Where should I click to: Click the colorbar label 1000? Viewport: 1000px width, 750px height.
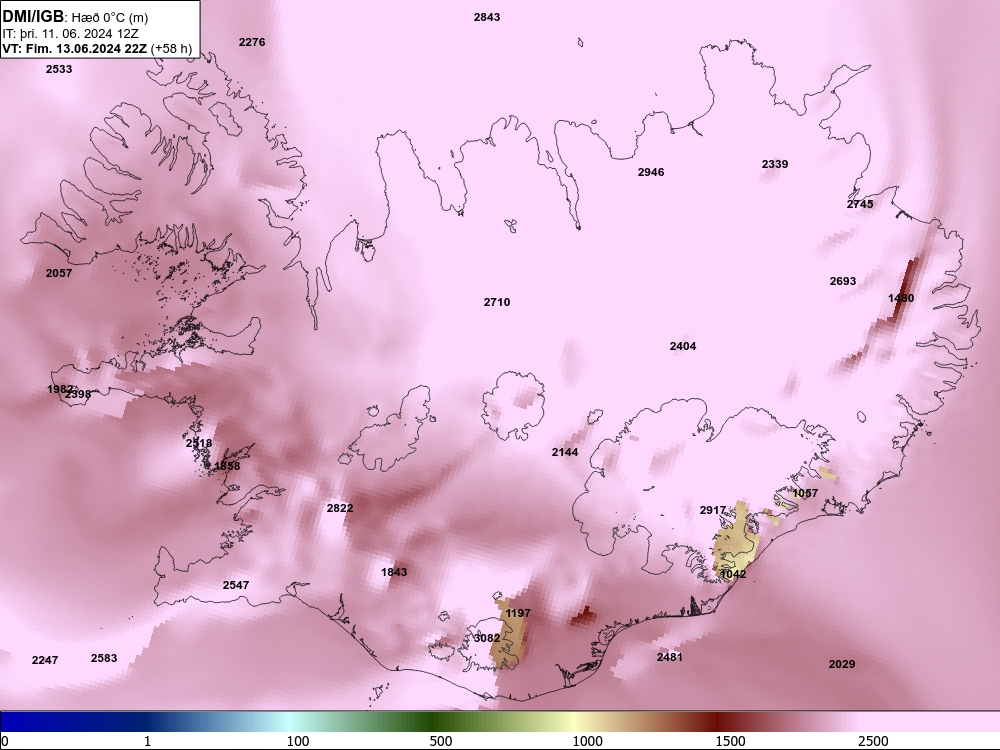(x=587, y=741)
